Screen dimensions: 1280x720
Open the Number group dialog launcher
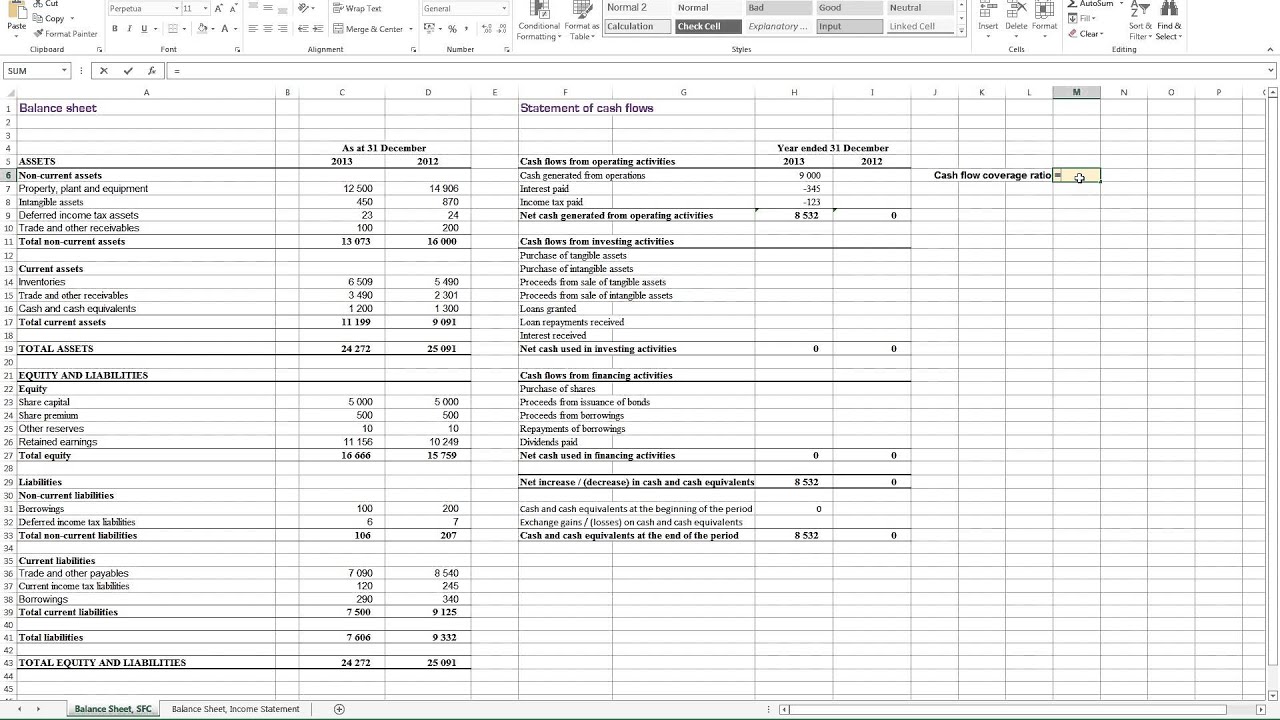point(506,49)
